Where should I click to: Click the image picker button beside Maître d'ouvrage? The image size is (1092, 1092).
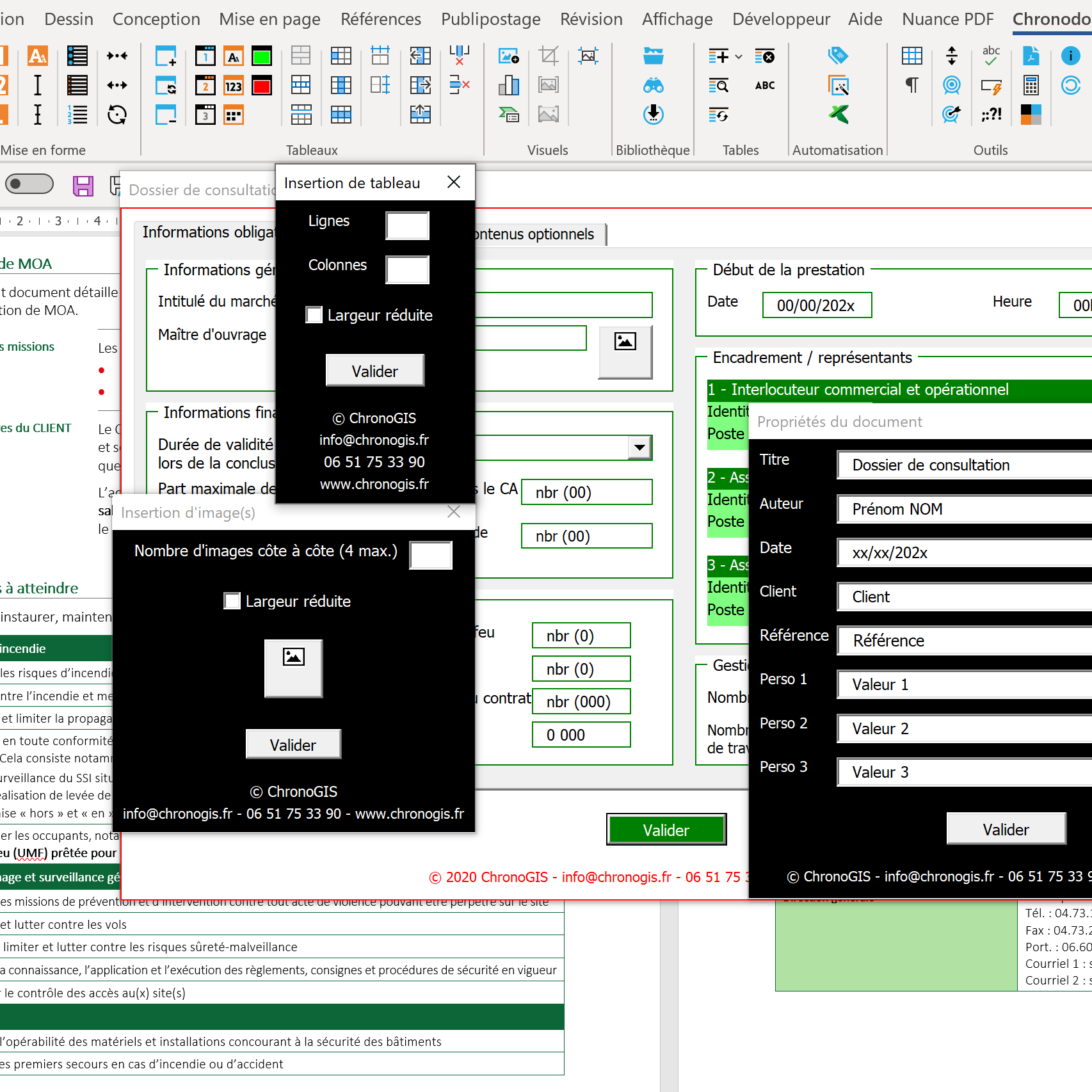(625, 352)
